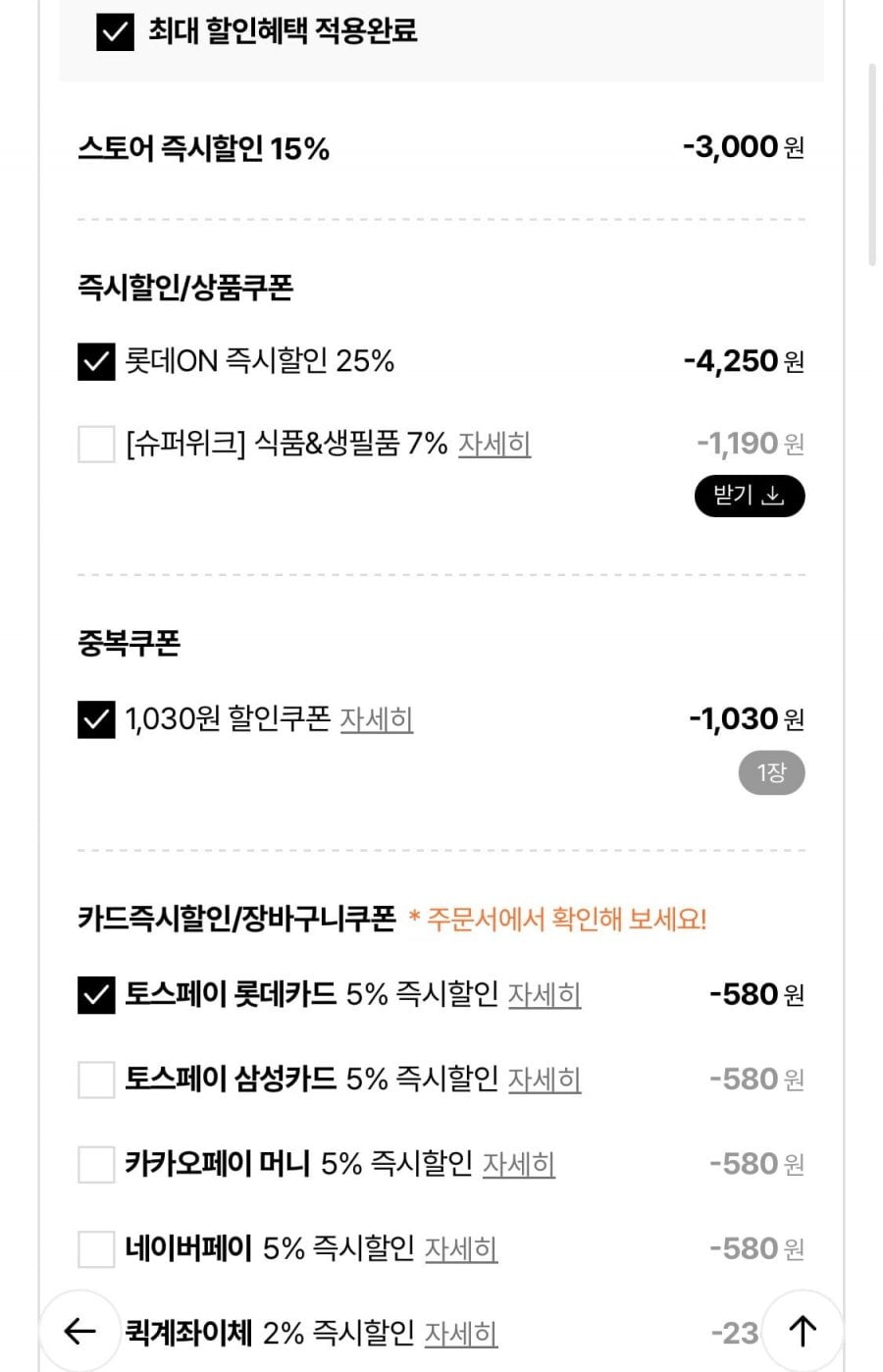Tap the scroll-to-top arrow button
Image resolution: width=883 pixels, height=1372 pixels.
tap(803, 1331)
